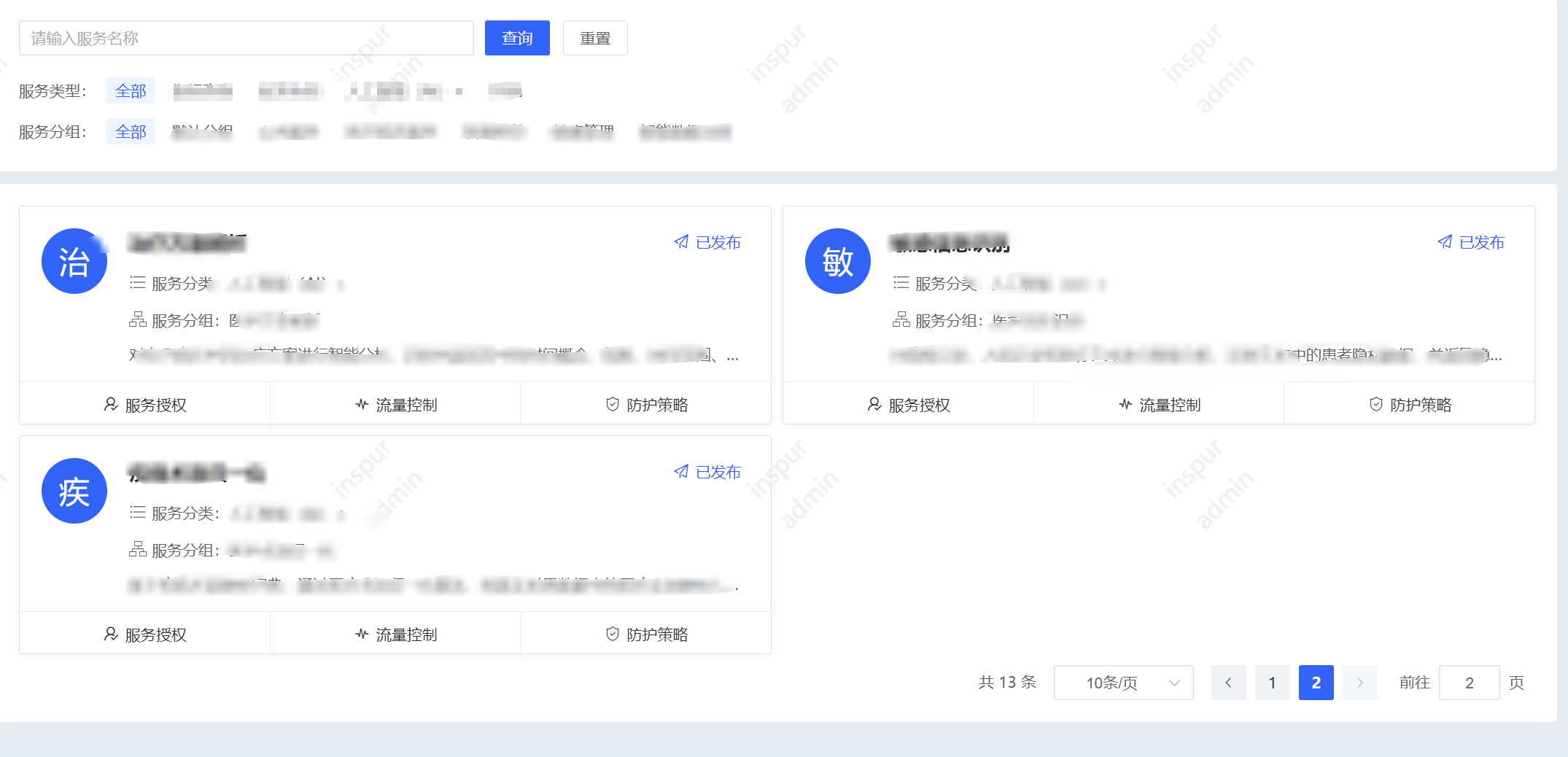Open 防护策略 on the 敏 card
Viewport: 1568px width, 757px height.
click(1410, 405)
